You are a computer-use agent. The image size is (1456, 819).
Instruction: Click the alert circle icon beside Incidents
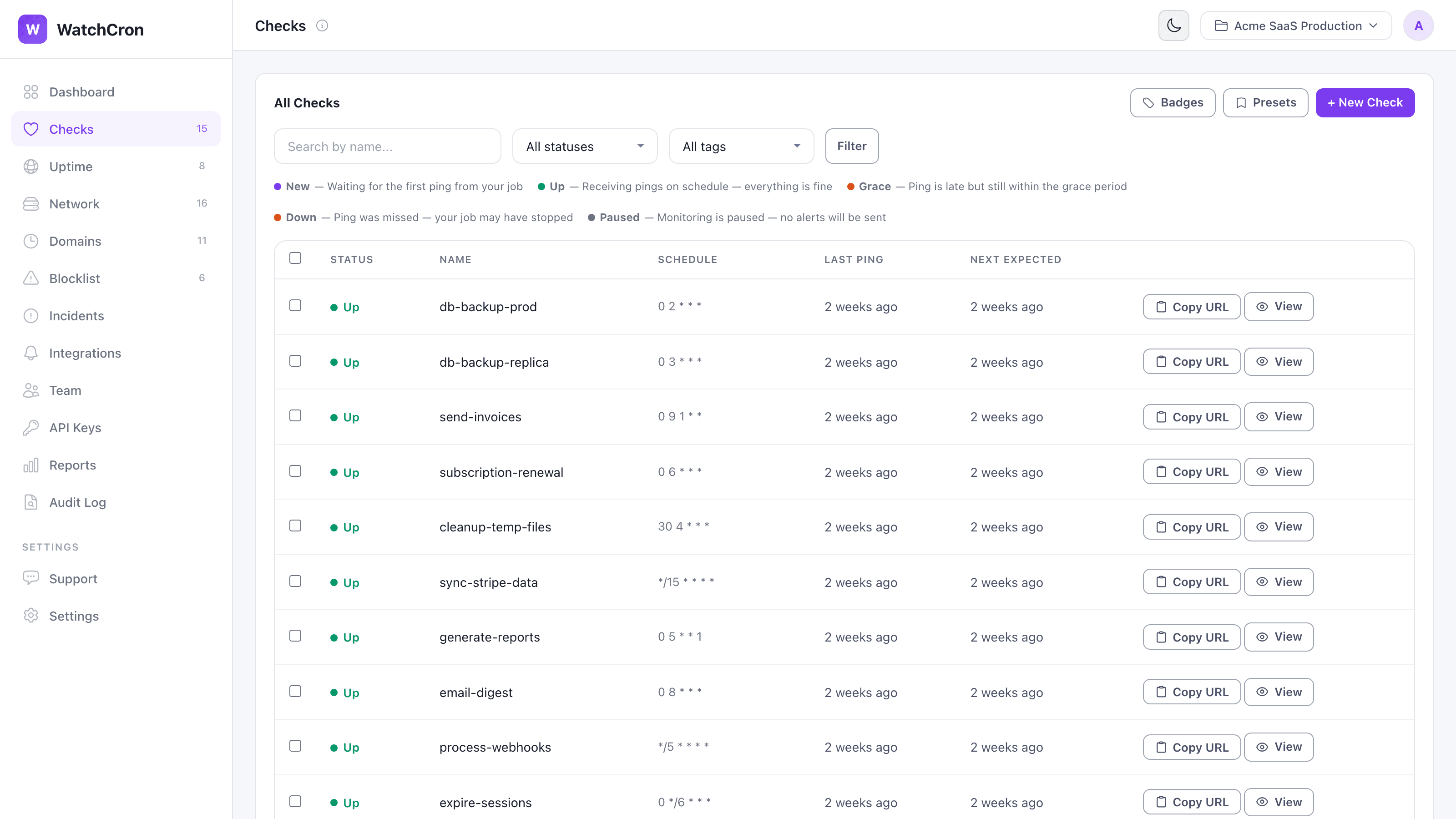(31, 316)
